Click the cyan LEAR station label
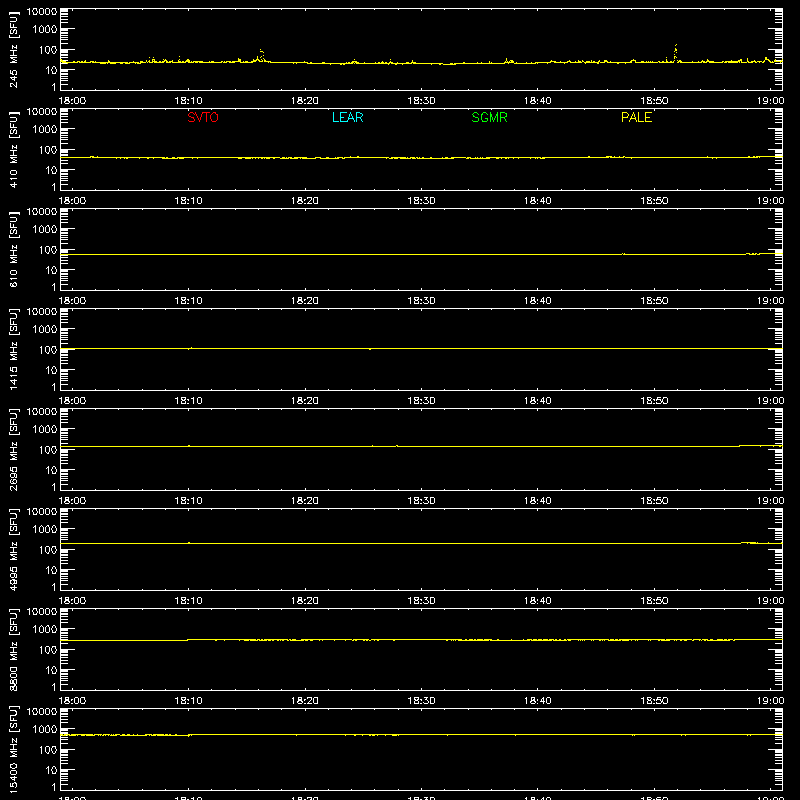Screen dimensions: 800x800 [x=347, y=117]
